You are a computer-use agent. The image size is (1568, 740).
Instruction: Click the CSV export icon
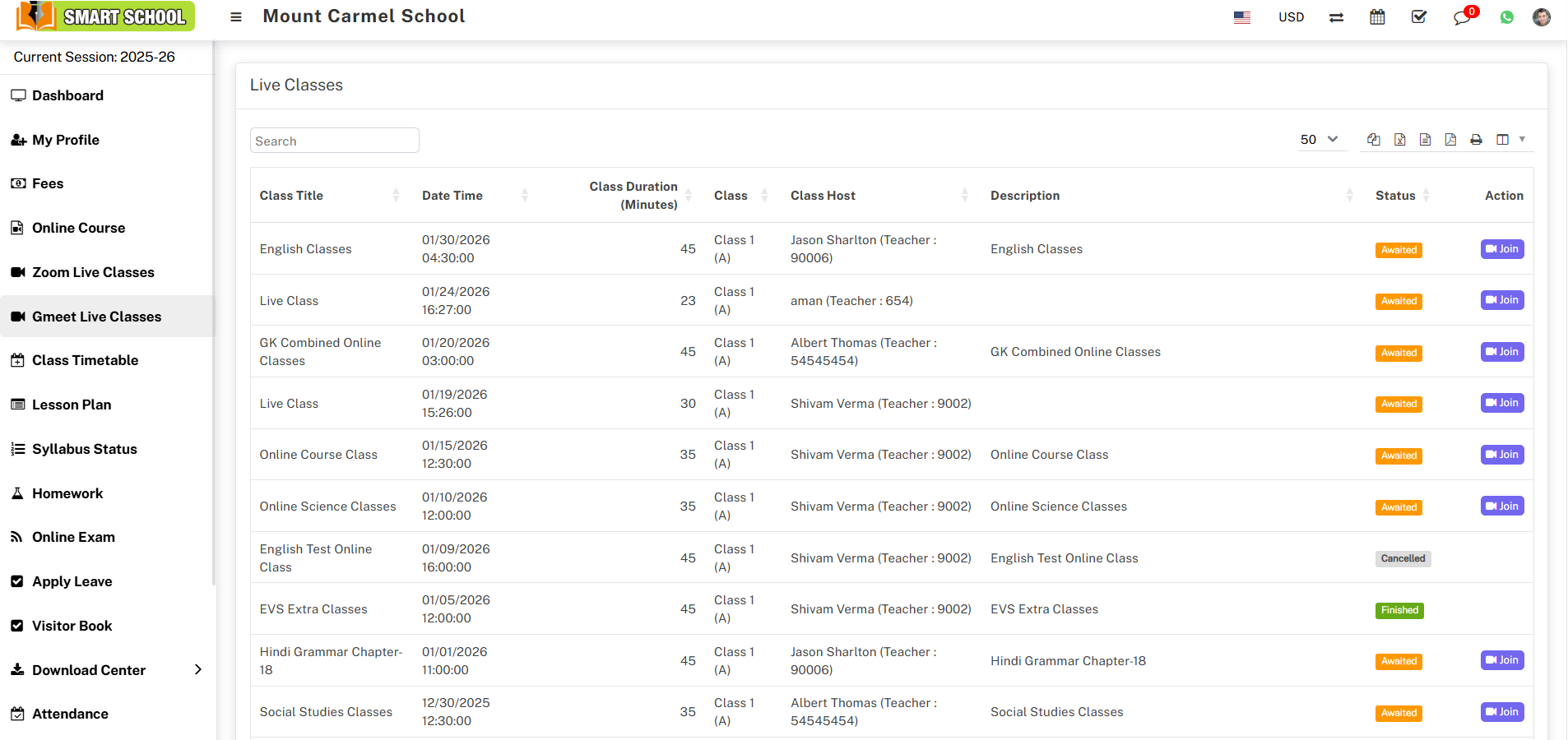click(x=1425, y=140)
